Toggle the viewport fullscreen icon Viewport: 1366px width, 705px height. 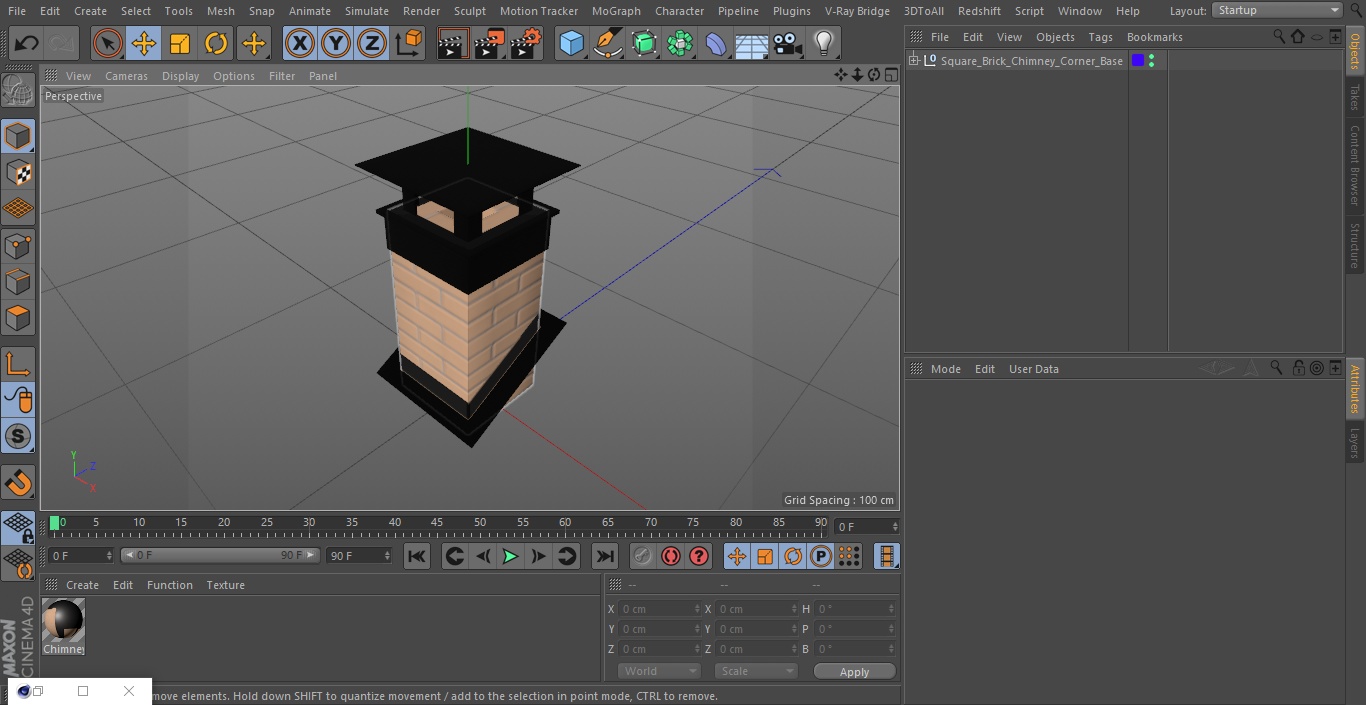(890, 75)
